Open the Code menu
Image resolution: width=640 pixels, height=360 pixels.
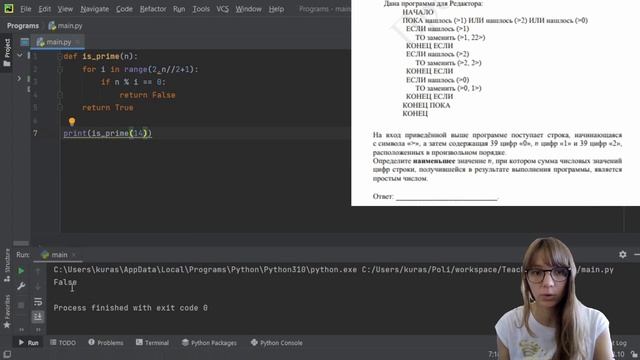tap(124, 9)
